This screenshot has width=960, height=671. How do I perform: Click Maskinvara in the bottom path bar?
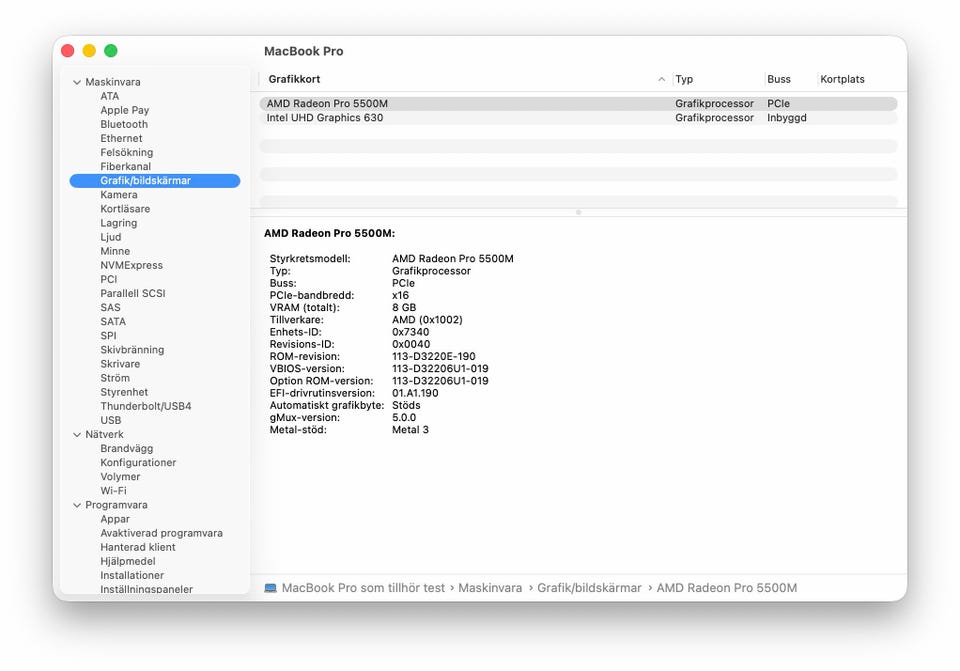tap(490, 588)
